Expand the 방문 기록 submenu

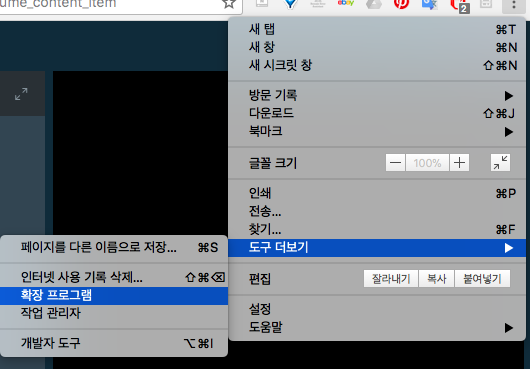coord(377,95)
